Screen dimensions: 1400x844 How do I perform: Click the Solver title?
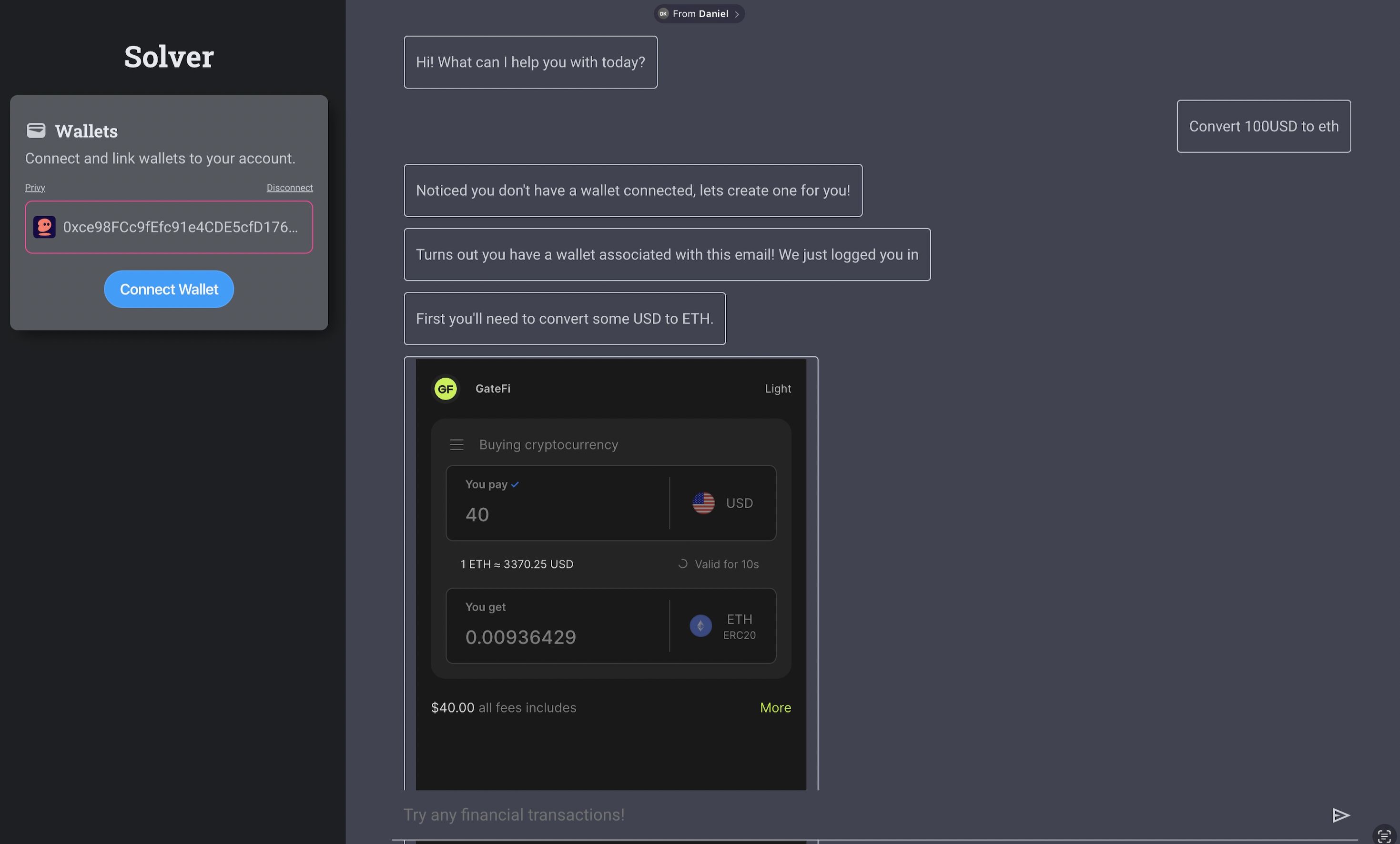point(169,57)
